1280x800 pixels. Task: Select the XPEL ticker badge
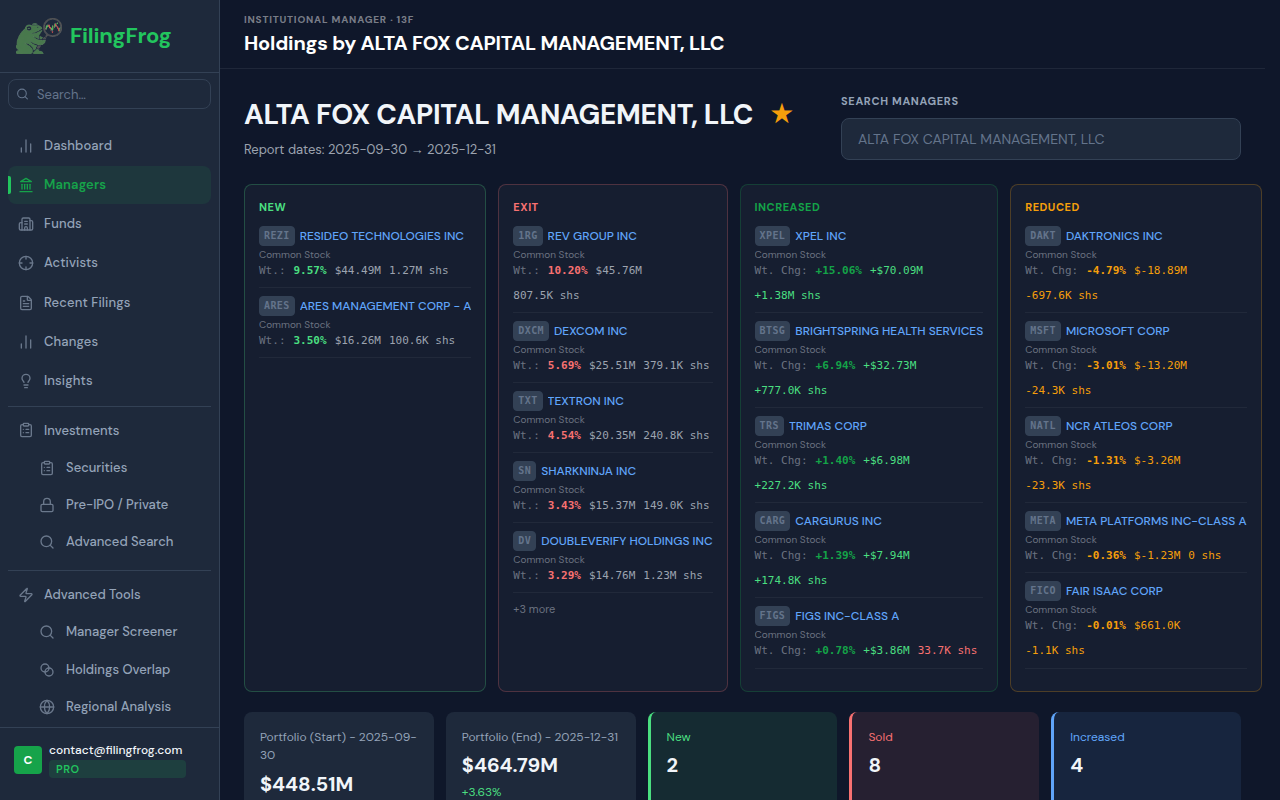pyautogui.click(x=771, y=235)
